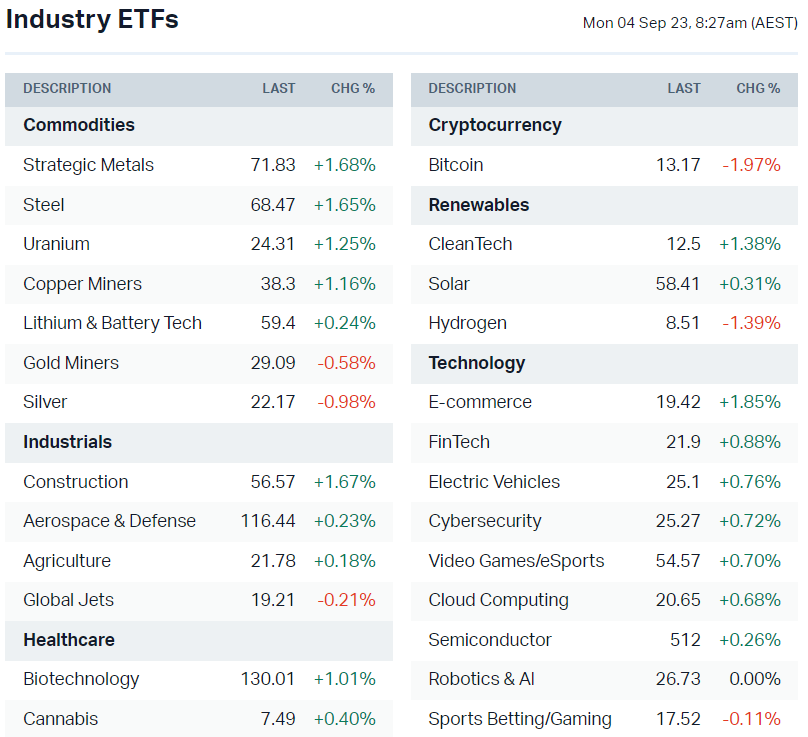Image resolution: width=808 pixels, height=737 pixels.
Task: Open the Strategic Metals ETF row
Action: click(88, 165)
